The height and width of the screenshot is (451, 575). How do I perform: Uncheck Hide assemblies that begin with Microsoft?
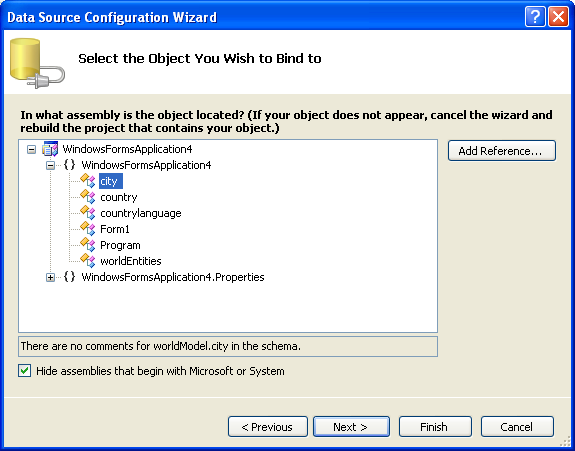click(x=25, y=371)
